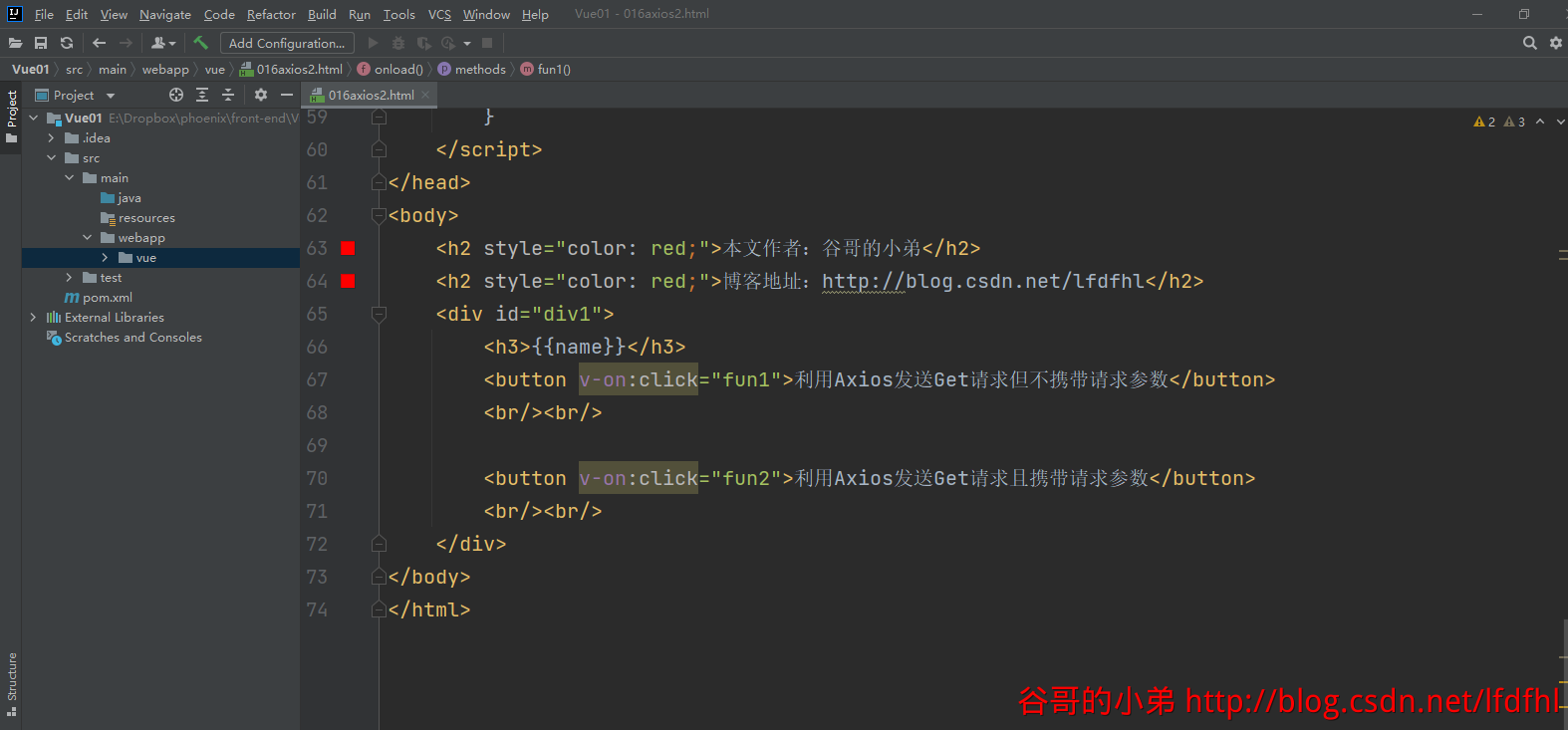This screenshot has width=1568, height=730.
Task: Open the File menu
Action: coord(44,14)
